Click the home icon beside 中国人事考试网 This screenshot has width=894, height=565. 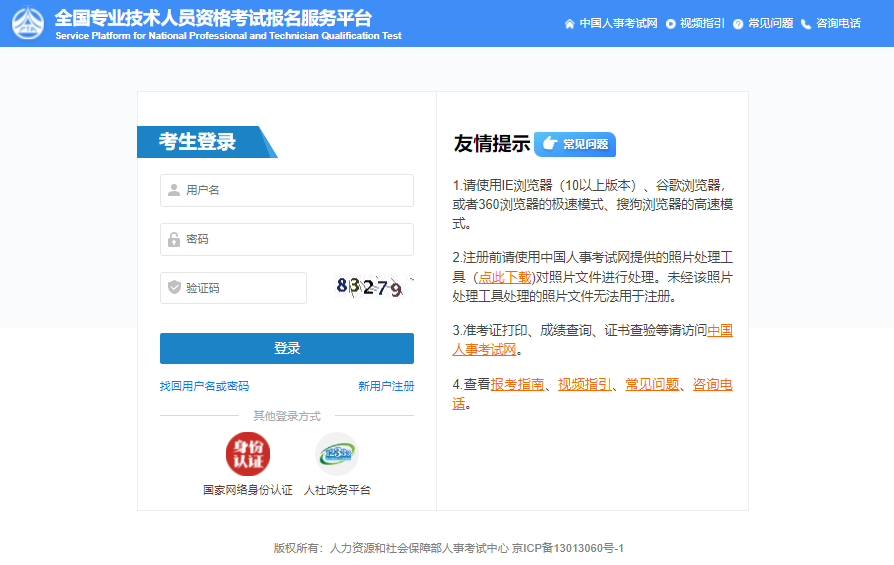[570, 24]
